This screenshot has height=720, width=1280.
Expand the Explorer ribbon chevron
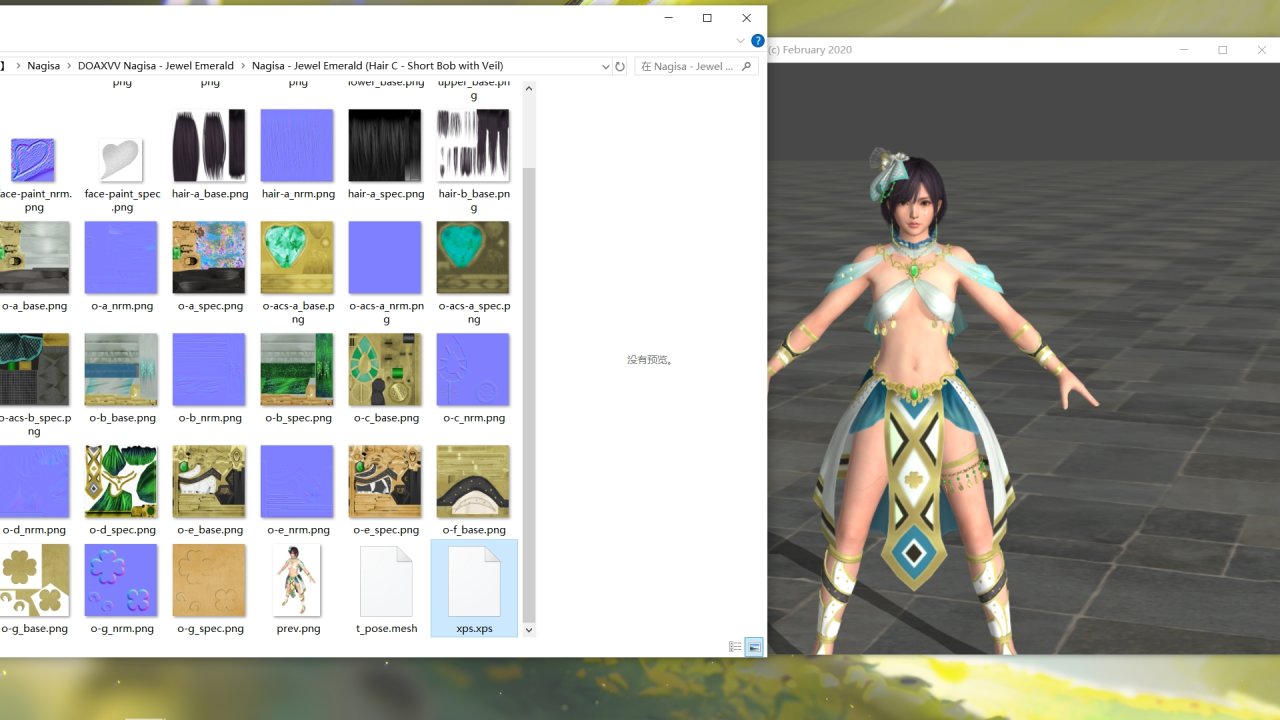pos(741,41)
